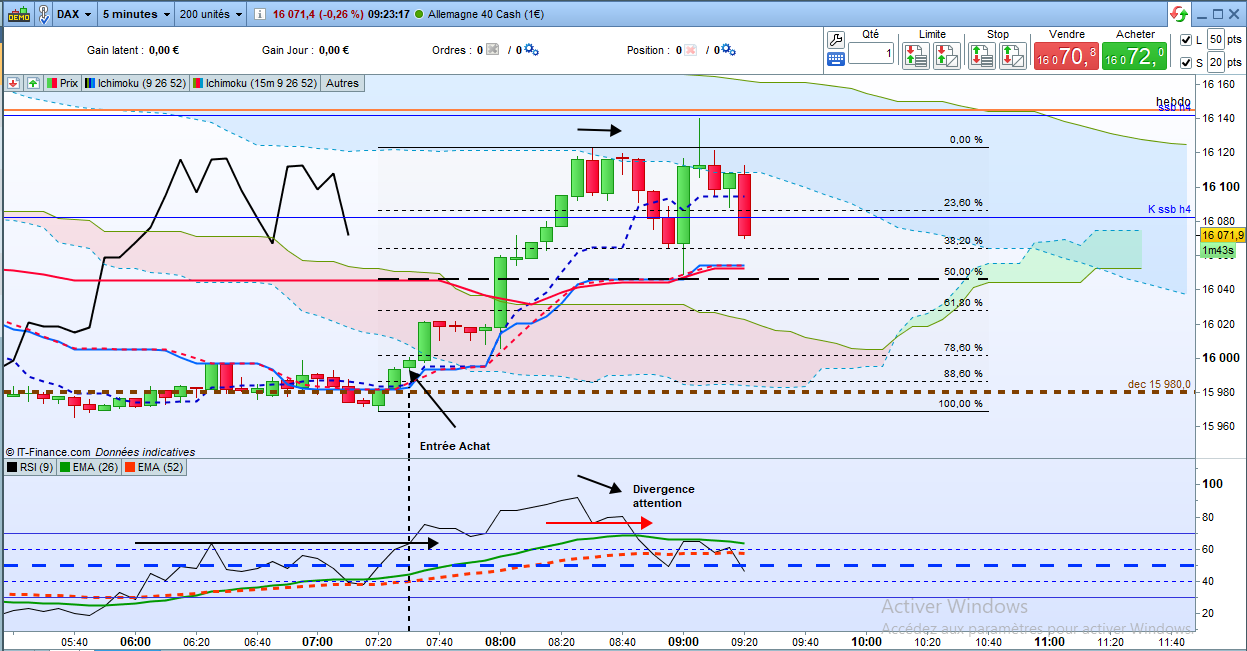Click the Gain latent 0,00 € value
Viewport: 1247px width, 651px height.
162,50
